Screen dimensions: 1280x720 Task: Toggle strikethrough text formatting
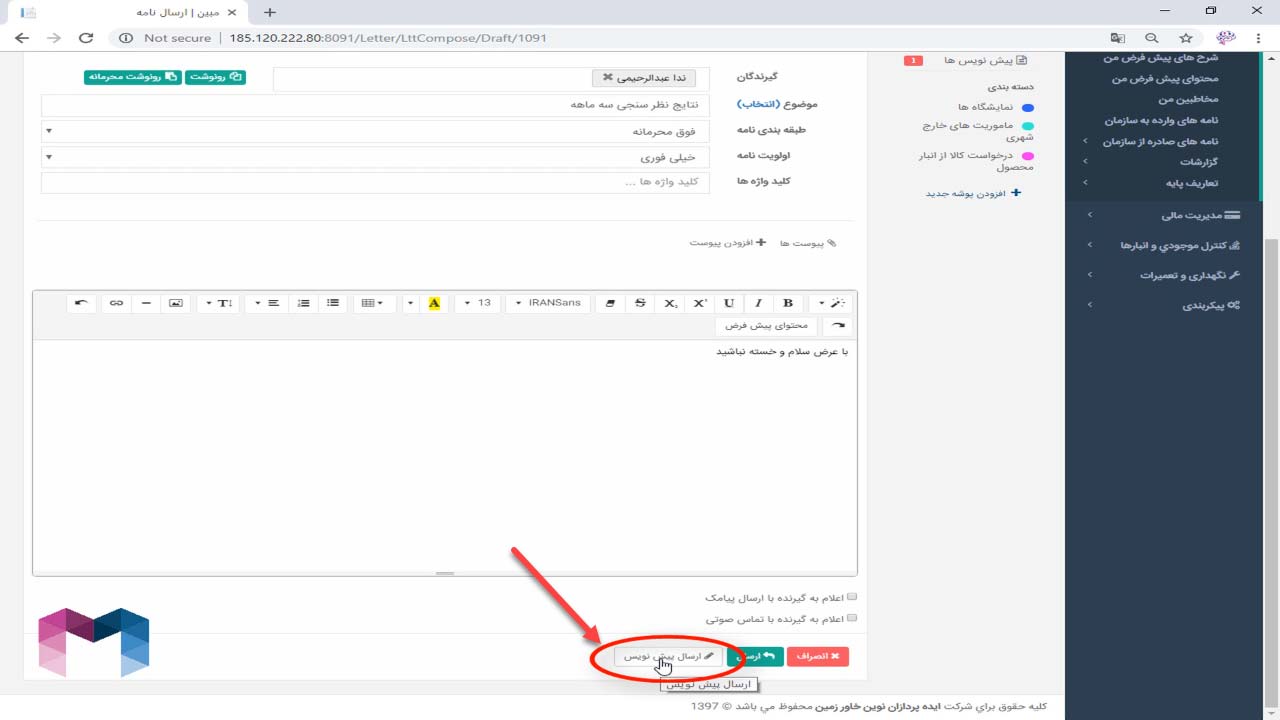640,303
